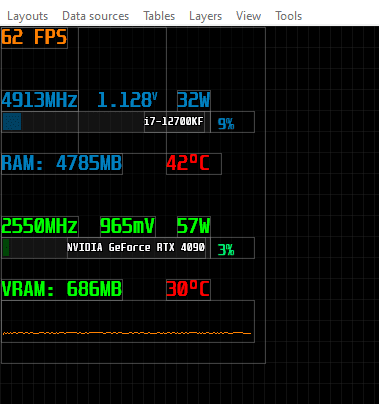This screenshot has width=379, height=404.
Task: Select the 62 FPS overlay element
Action: (x=34, y=37)
